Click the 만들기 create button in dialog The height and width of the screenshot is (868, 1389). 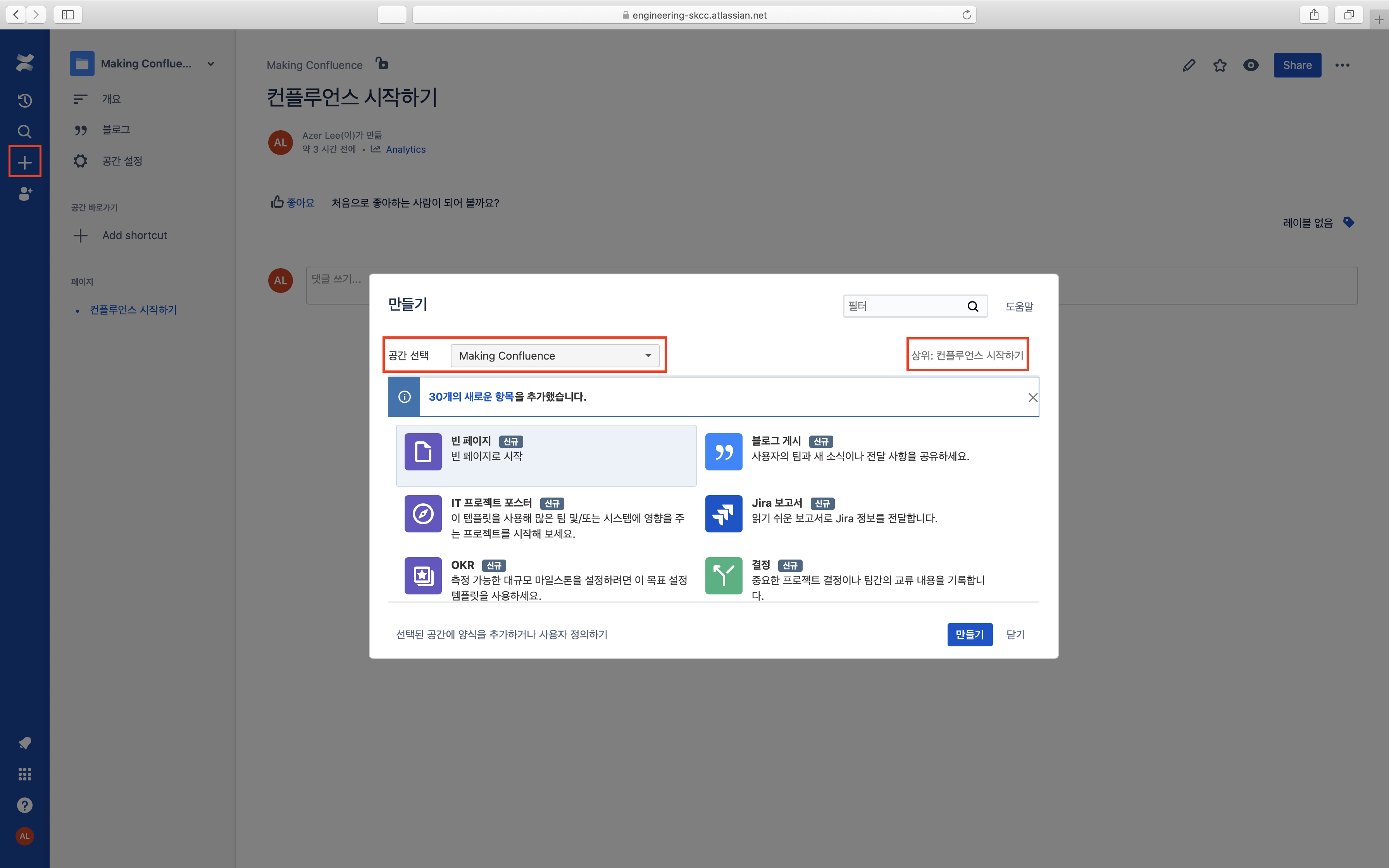[969, 634]
